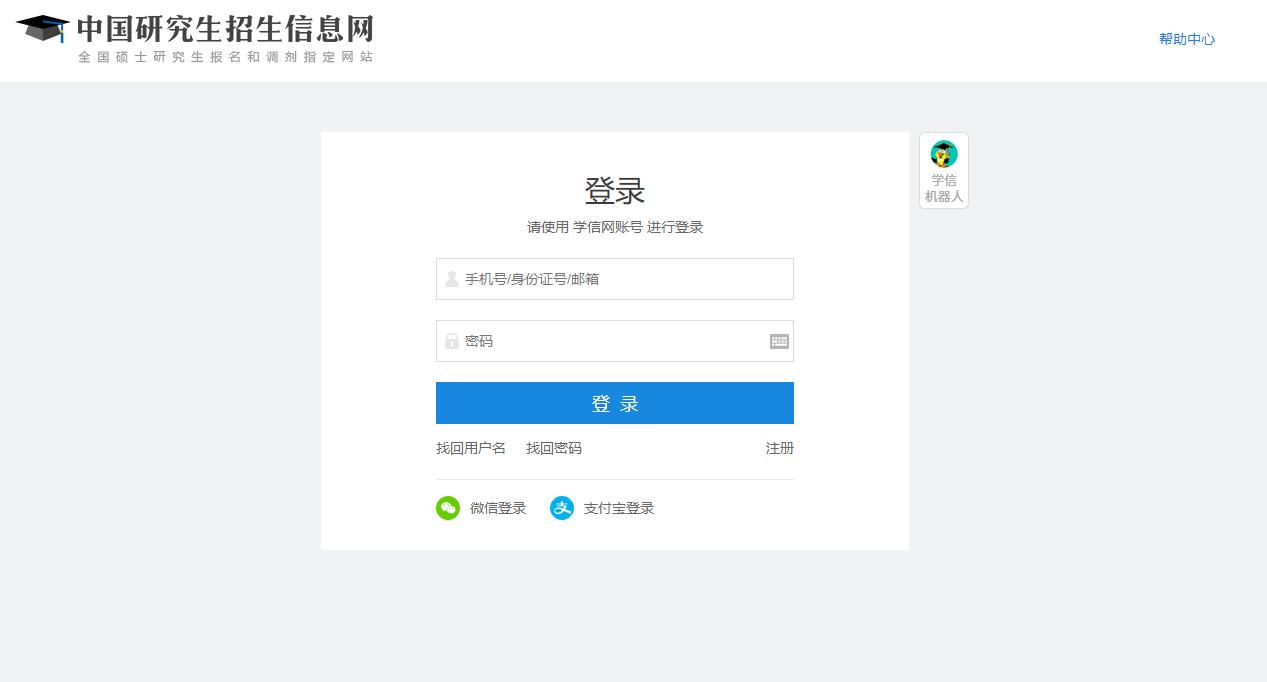1267x682 pixels.
Task: Click the 中国研究生招生信息网 site title
Action: [x=225, y=29]
